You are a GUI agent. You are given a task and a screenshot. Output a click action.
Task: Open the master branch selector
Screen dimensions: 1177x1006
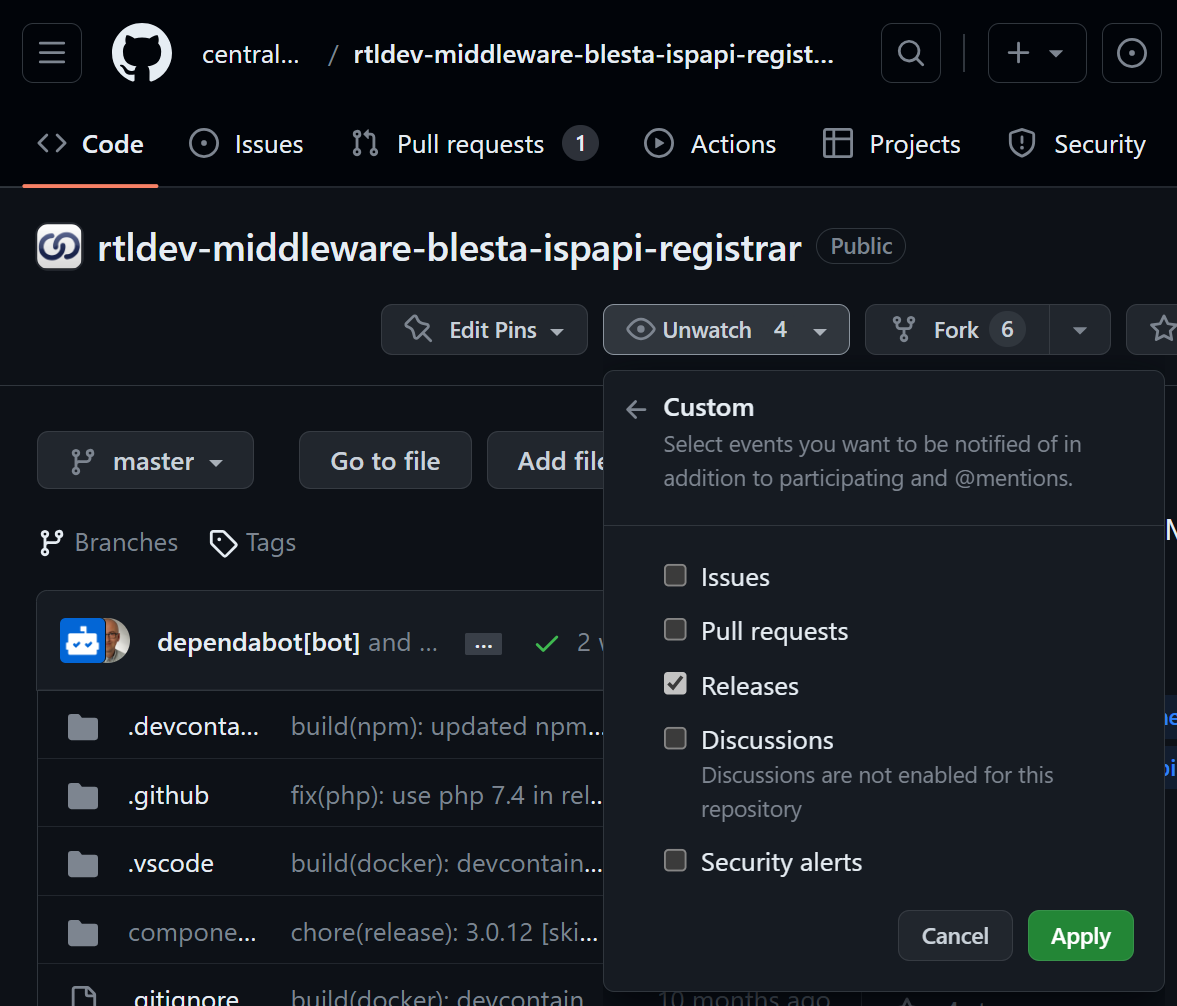tap(145, 460)
